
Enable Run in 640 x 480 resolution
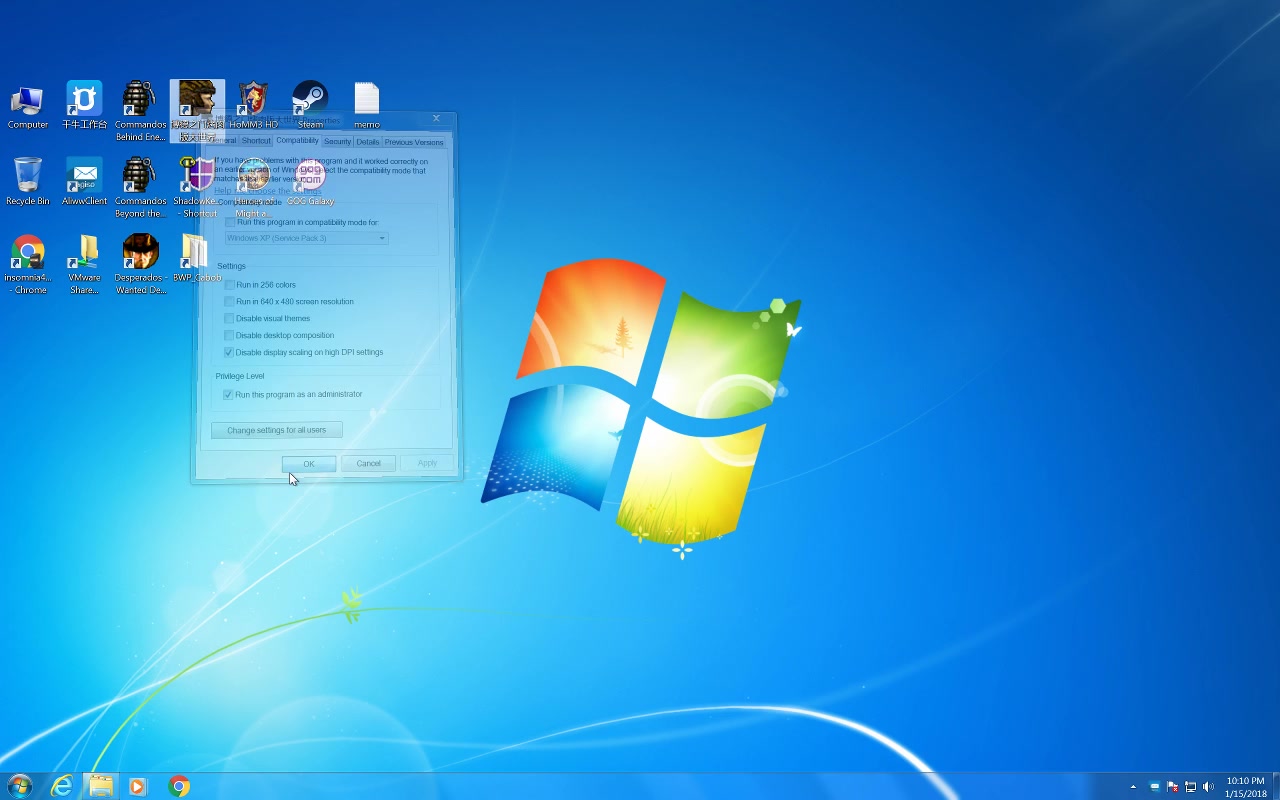click(x=229, y=302)
